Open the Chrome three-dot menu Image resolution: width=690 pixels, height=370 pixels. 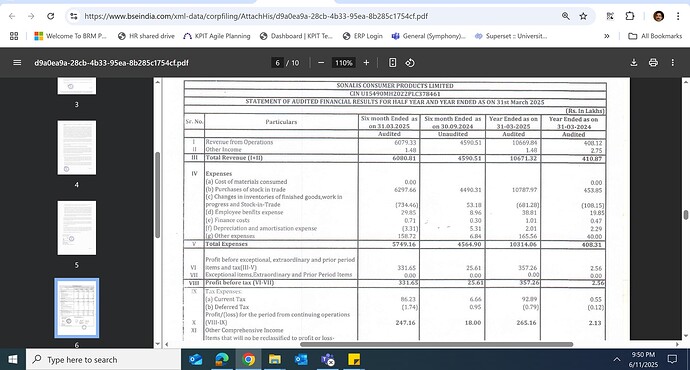tap(678, 16)
